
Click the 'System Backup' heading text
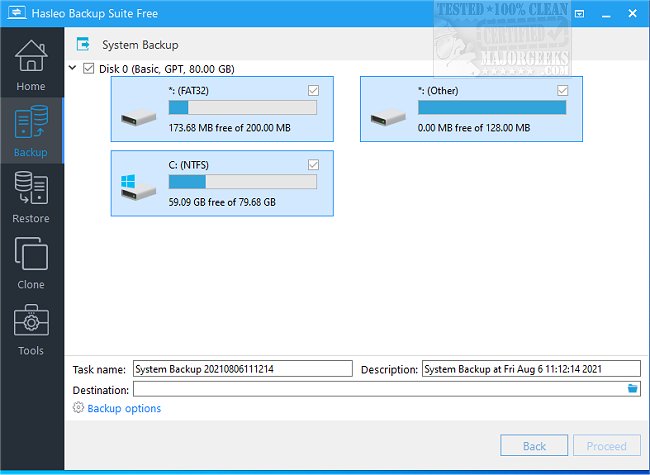click(140, 45)
